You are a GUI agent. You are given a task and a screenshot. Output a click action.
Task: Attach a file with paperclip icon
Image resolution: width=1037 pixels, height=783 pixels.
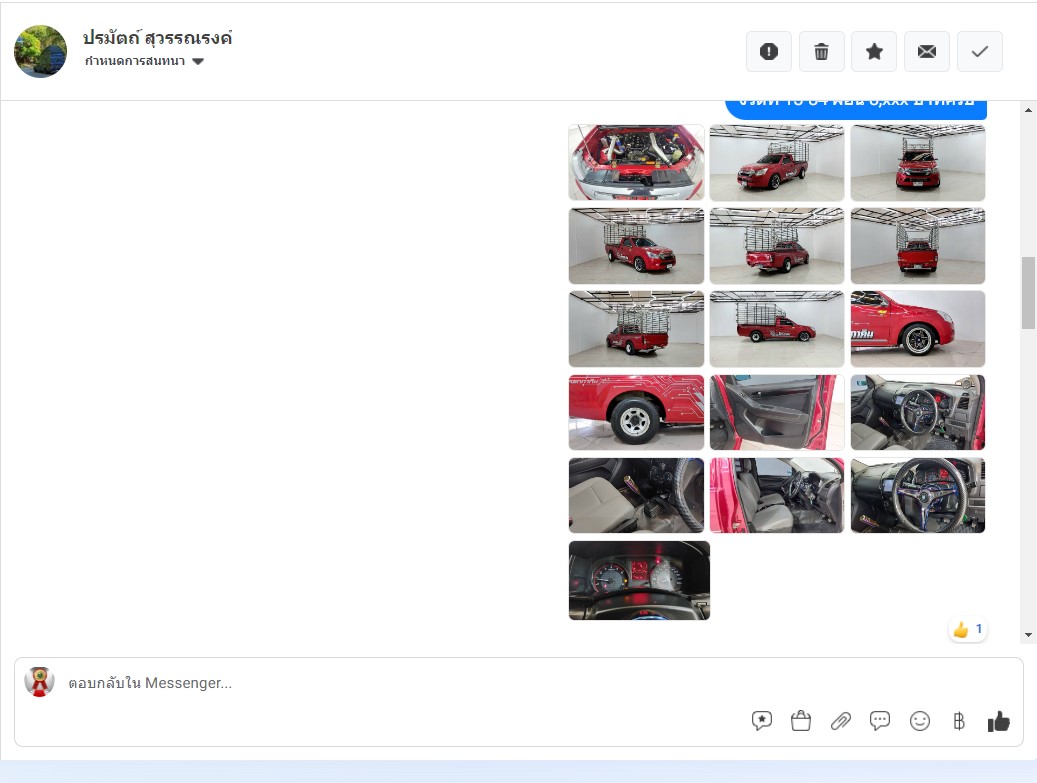[841, 720]
